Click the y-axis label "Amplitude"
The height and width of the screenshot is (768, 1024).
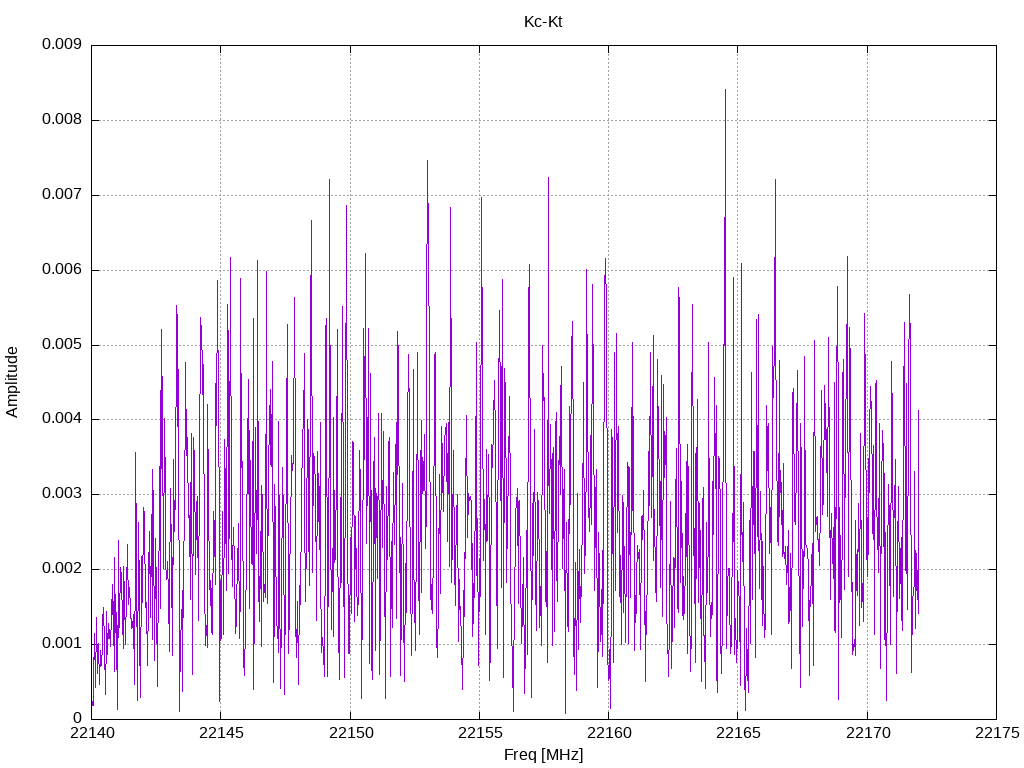click(x=12, y=382)
